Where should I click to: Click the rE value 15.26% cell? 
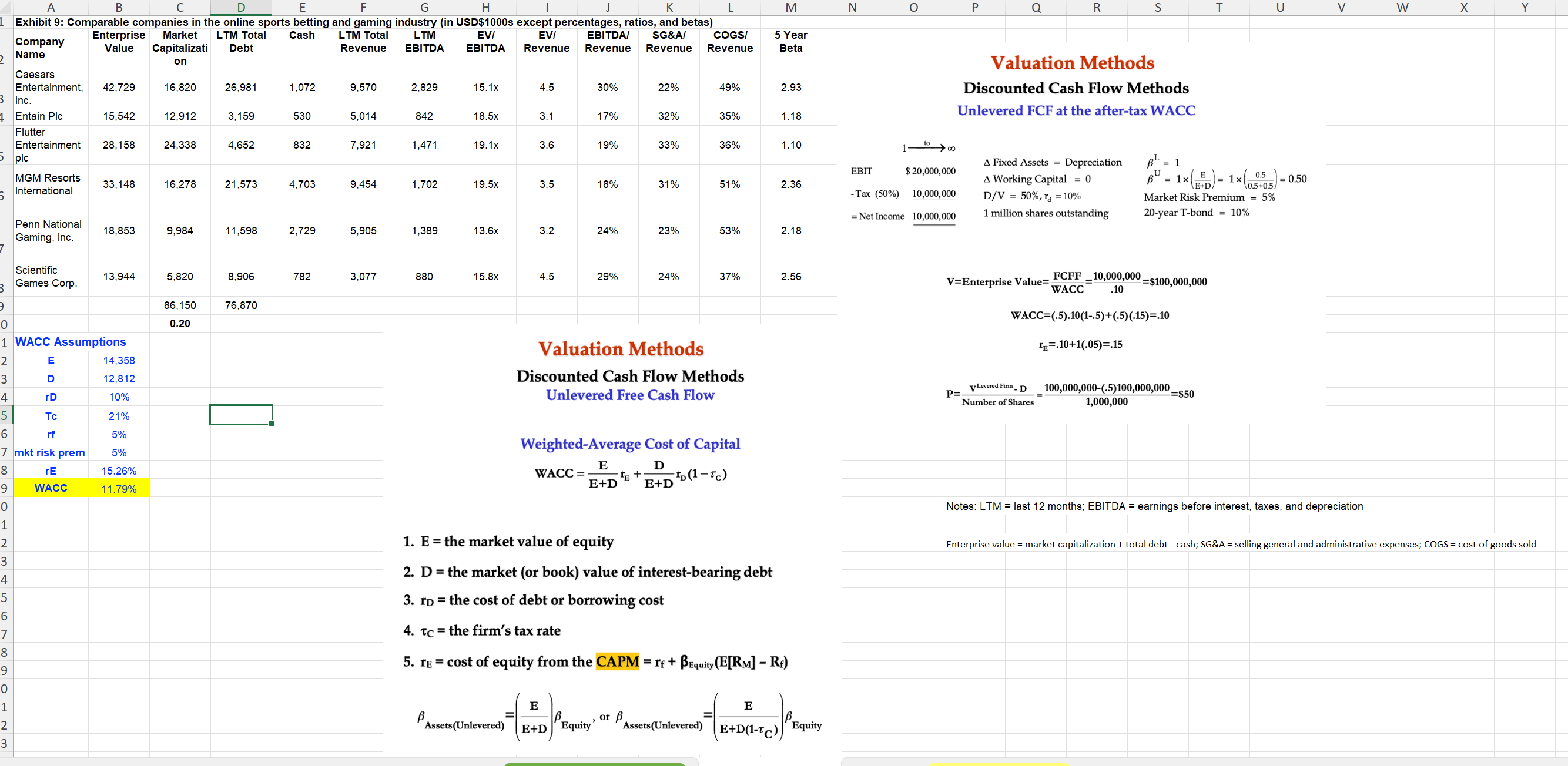(x=119, y=471)
